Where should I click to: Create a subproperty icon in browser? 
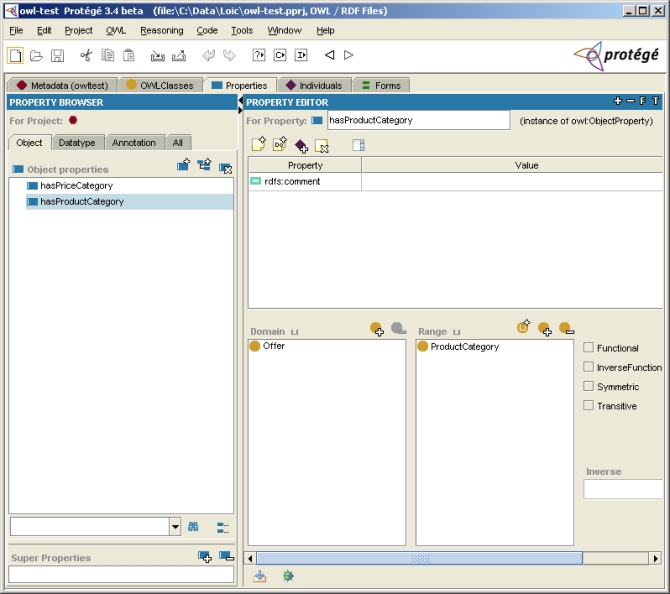point(205,165)
